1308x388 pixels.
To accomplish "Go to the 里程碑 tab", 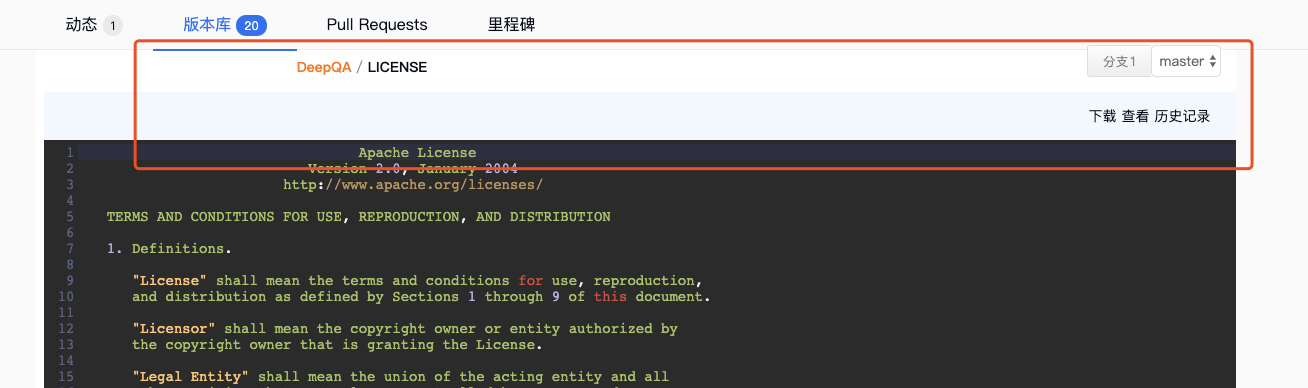I will [x=511, y=25].
